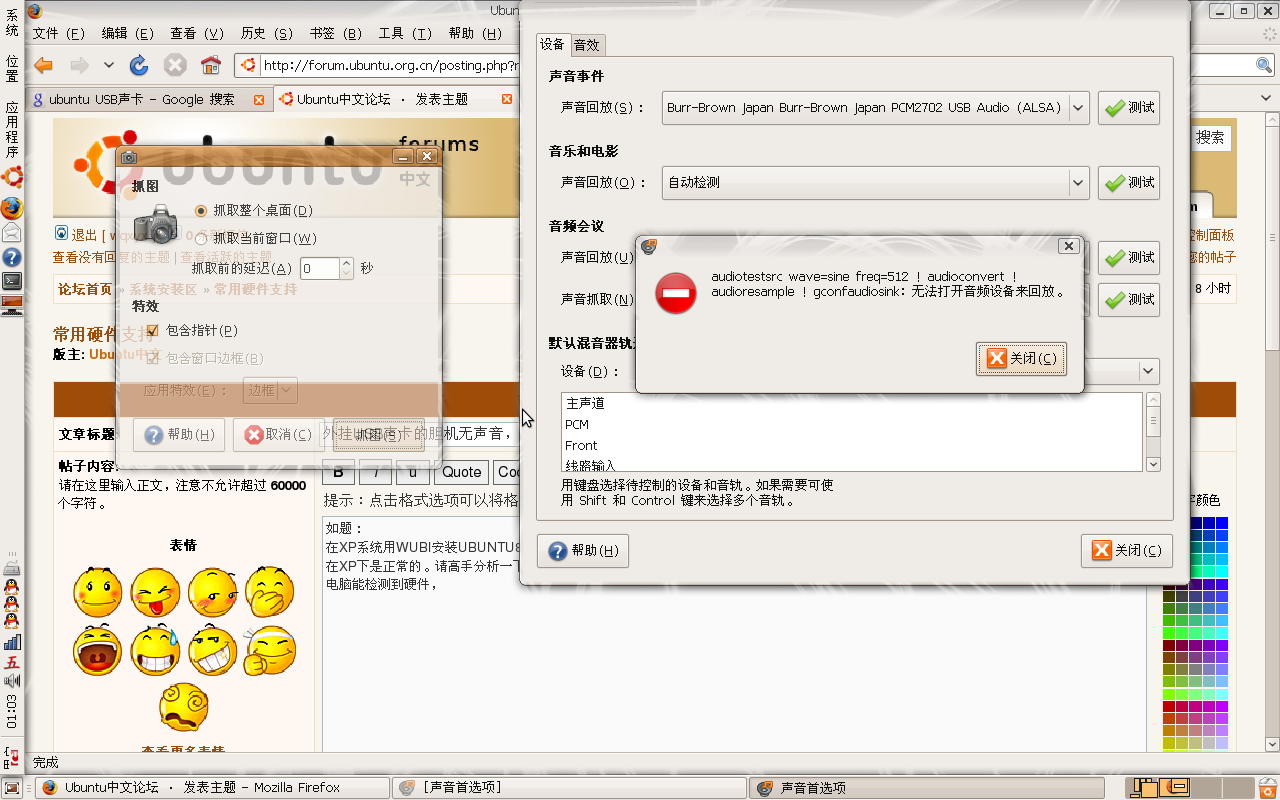The image size is (1280, 800).
Task: Open network signal bars tray icon
Action: tap(12, 642)
